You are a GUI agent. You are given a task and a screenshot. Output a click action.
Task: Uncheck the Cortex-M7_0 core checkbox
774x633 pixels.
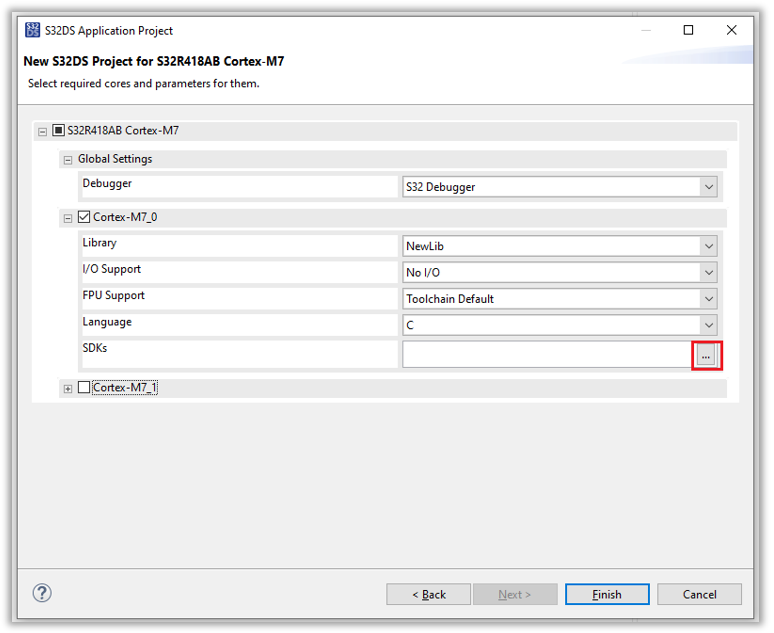[84, 218]
